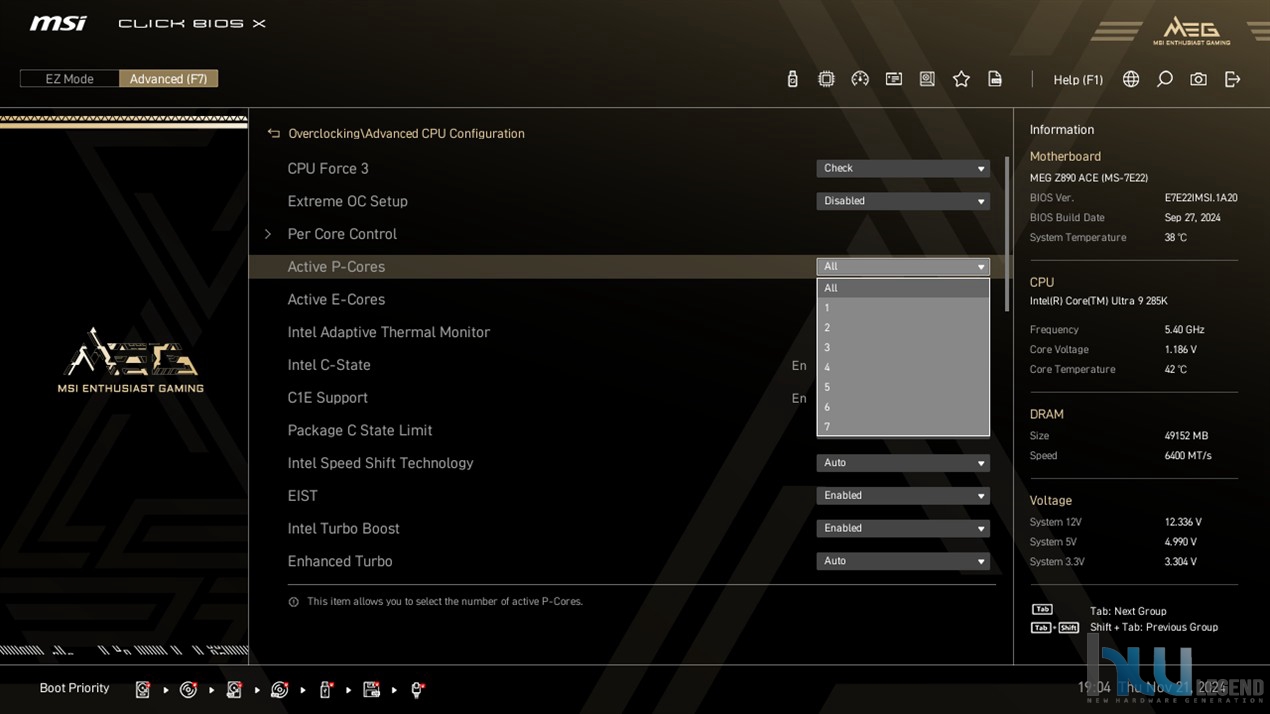
Task: Select the Intel Adaptive Thermal Monitor label
Action: (389, 333)
